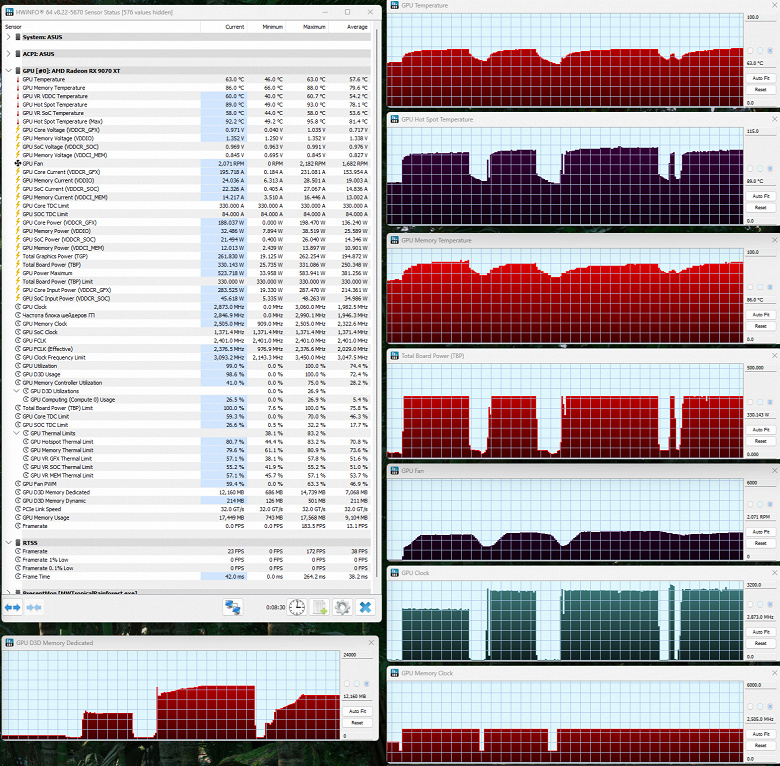Click window icon of GPU Temperature graph
The width and height of the screenshot is (780, 766).
(x=394, y=5)
